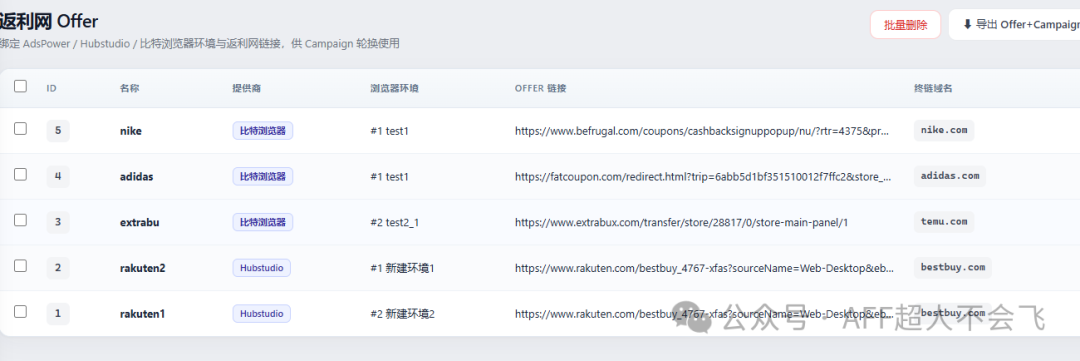Select the extrabu row checkbox
Screen dimensions: 1080x361
21,220
